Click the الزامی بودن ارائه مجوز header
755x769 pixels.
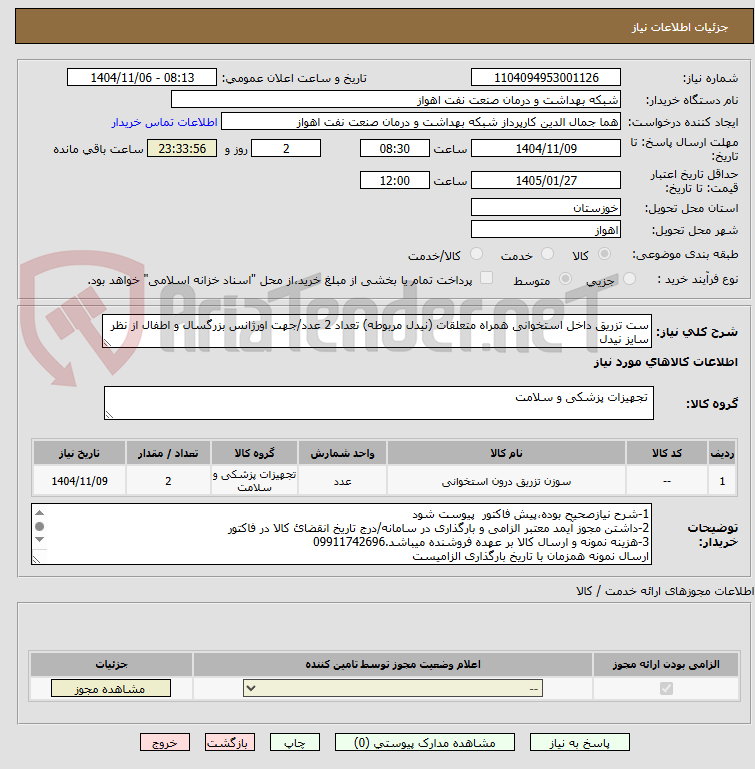click(666, 664)
